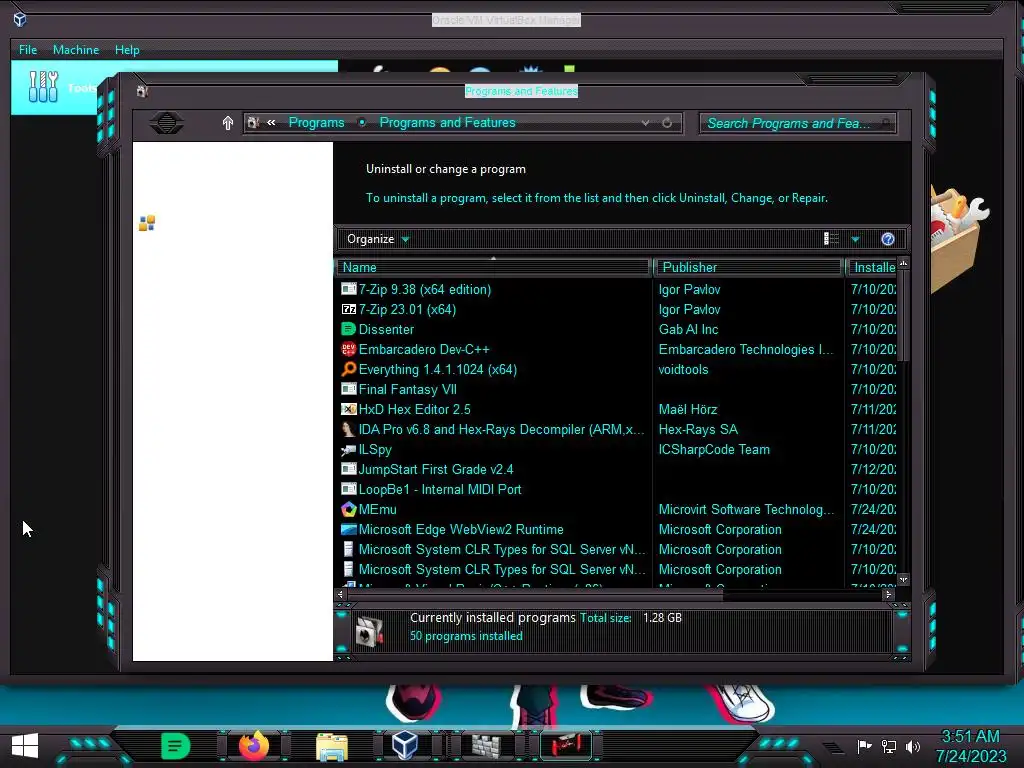Click '50 programs installed' status text

click(466, 636)
